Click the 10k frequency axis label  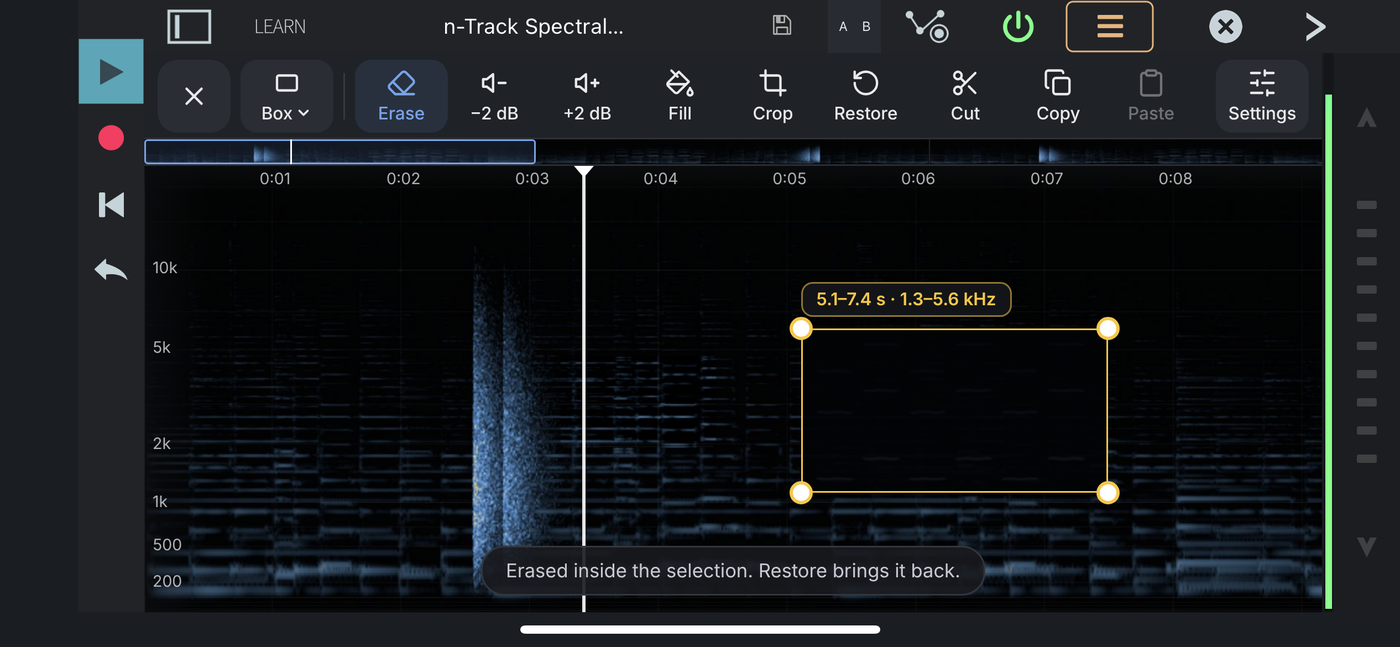pyautogui.click(x=165, y=268)
